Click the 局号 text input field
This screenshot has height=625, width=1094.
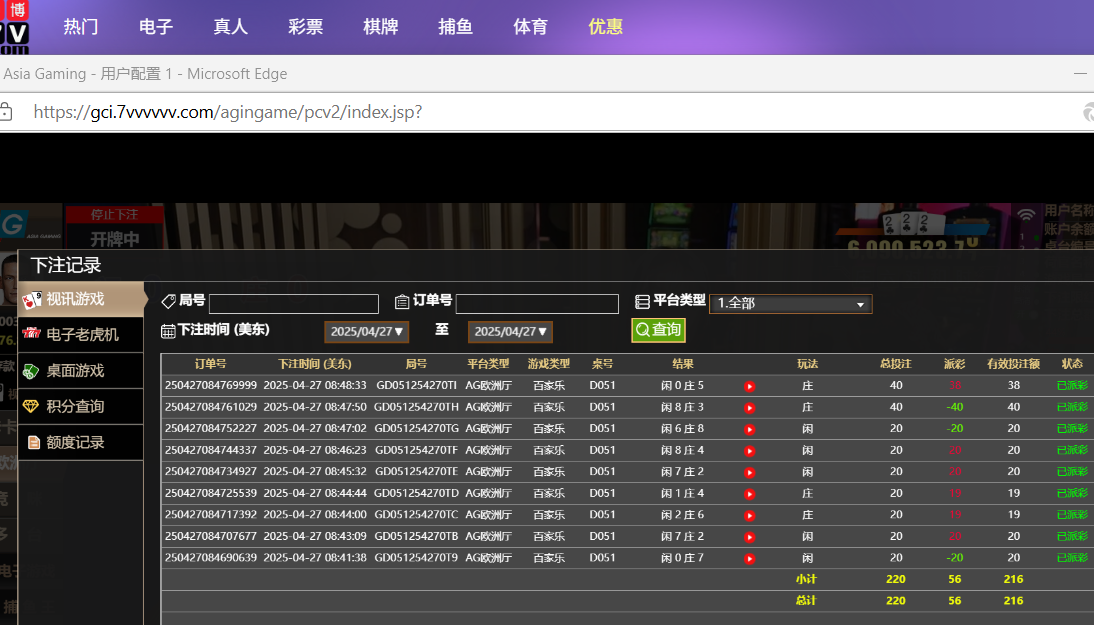point(294,304)
